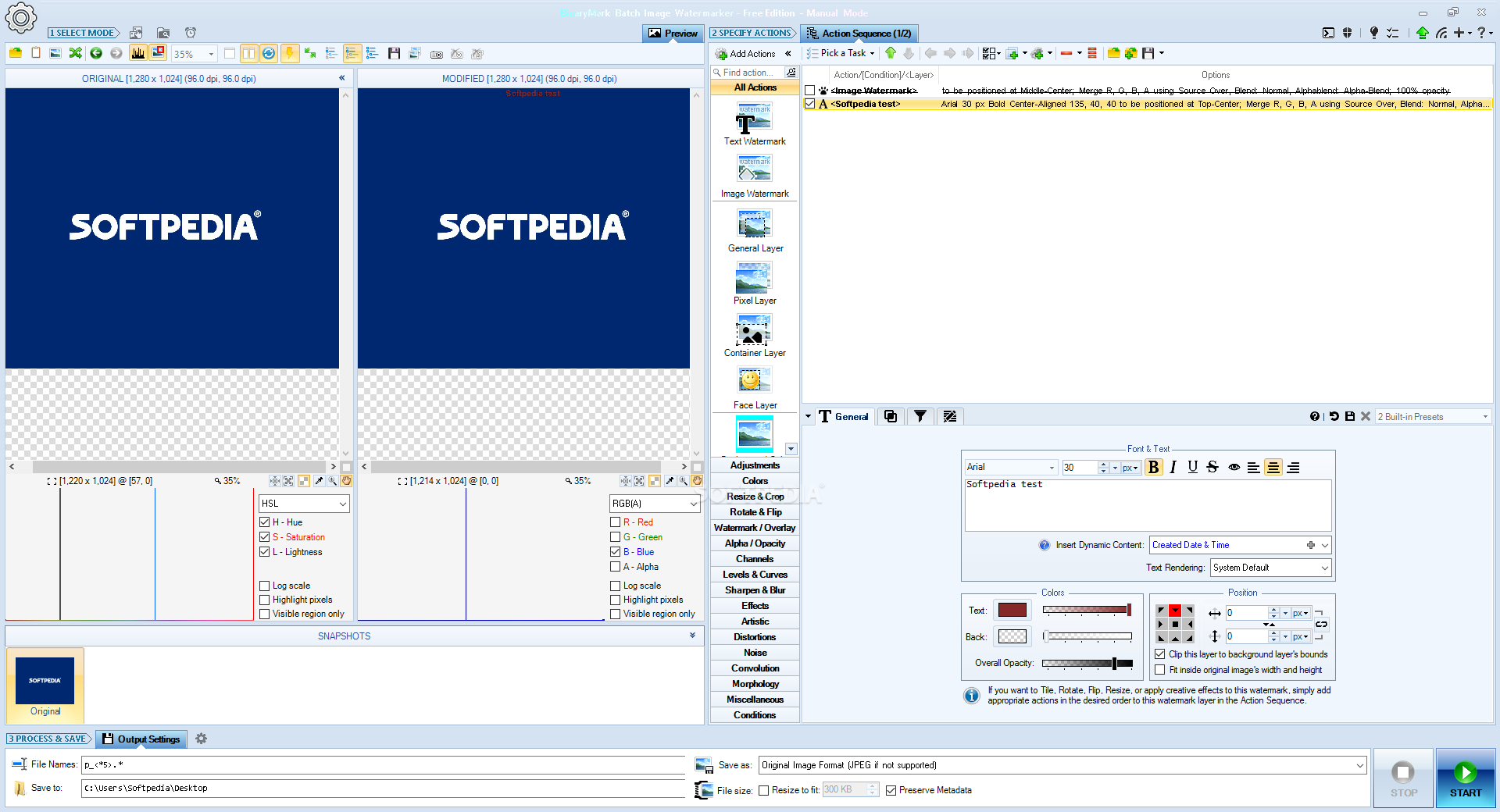Add a Text Watermark action
The image size is (1500, 812).
pyautogui.click(x=755, y=123)
